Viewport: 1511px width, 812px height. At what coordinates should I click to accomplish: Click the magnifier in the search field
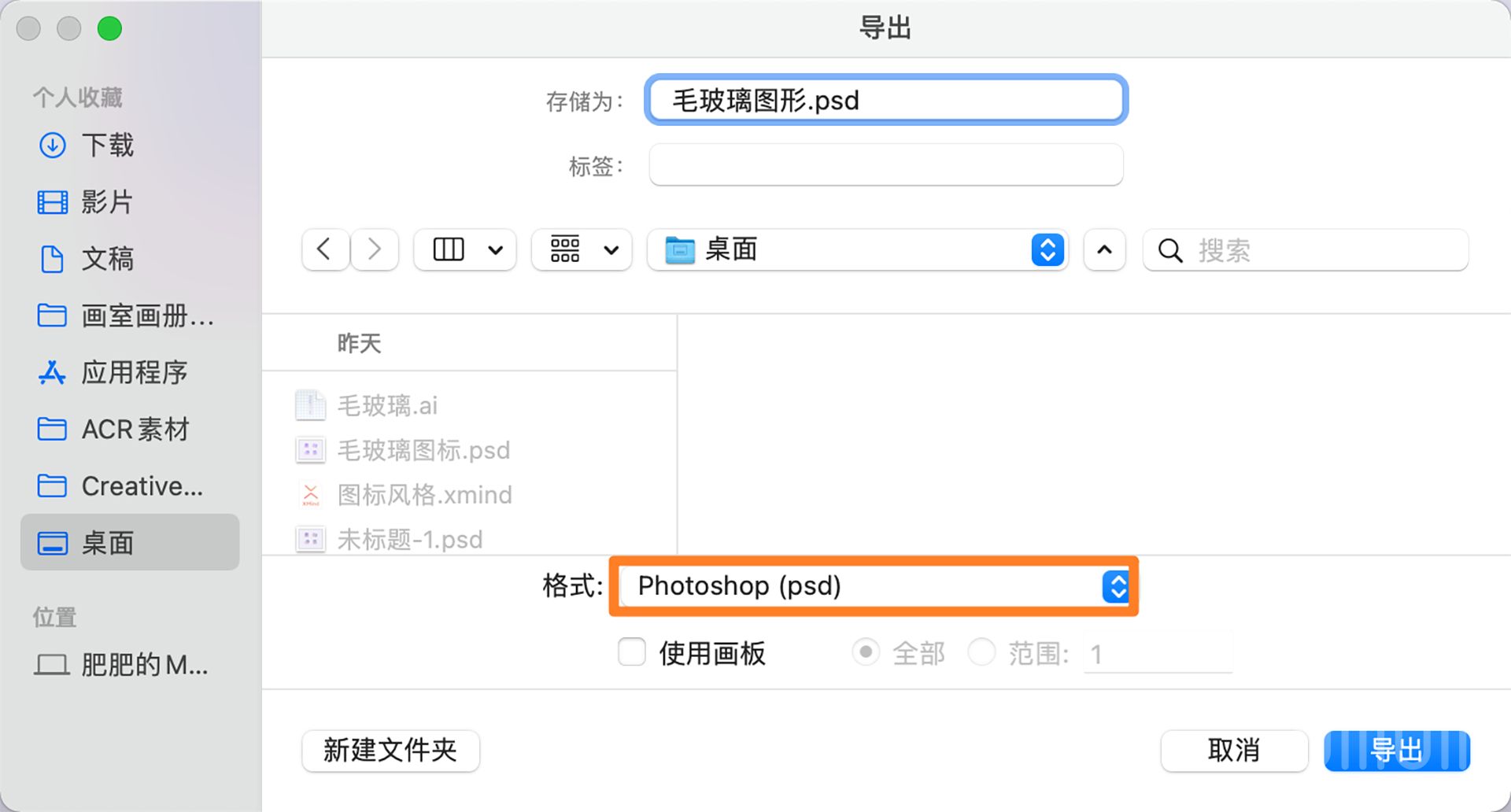point(1169,250)
